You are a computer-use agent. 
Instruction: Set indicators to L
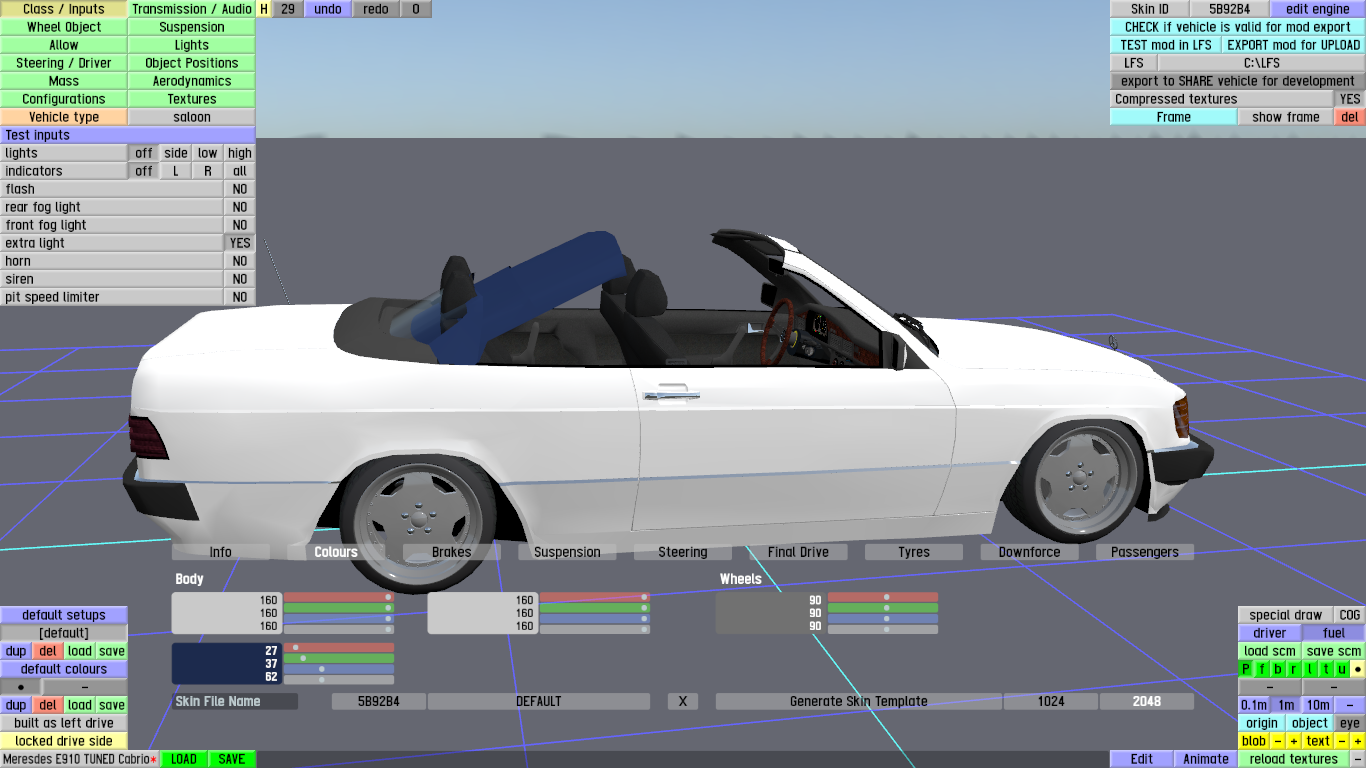click(176, 171)
